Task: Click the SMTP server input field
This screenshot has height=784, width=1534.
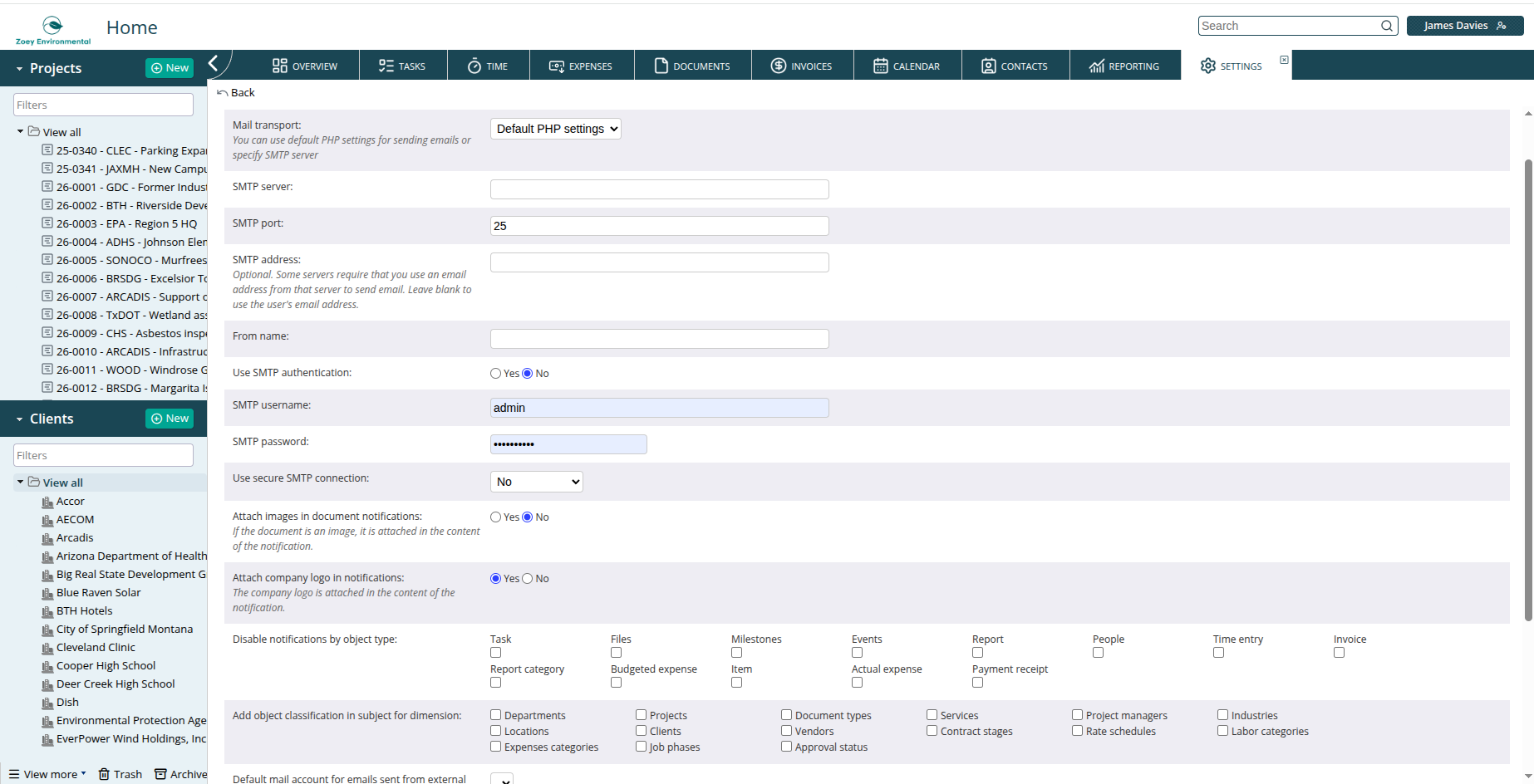Action: coord(660,189)
